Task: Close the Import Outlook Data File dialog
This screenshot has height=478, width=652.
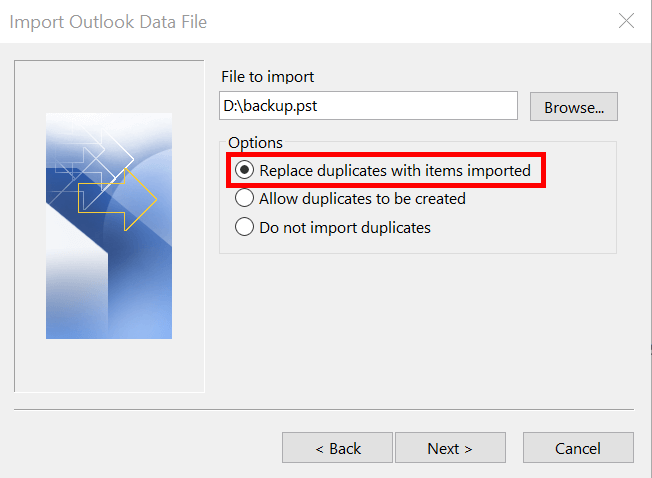Action: pyautogui.click(x=626, y=20)
